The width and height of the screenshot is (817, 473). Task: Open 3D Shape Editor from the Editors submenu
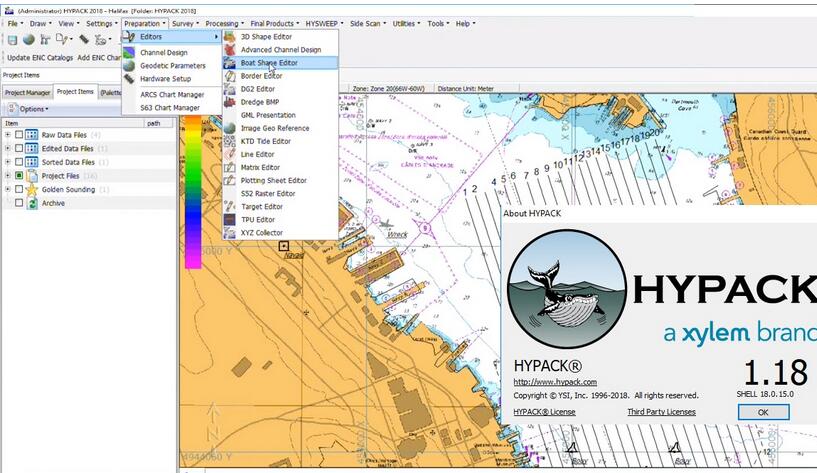(281, 36)
